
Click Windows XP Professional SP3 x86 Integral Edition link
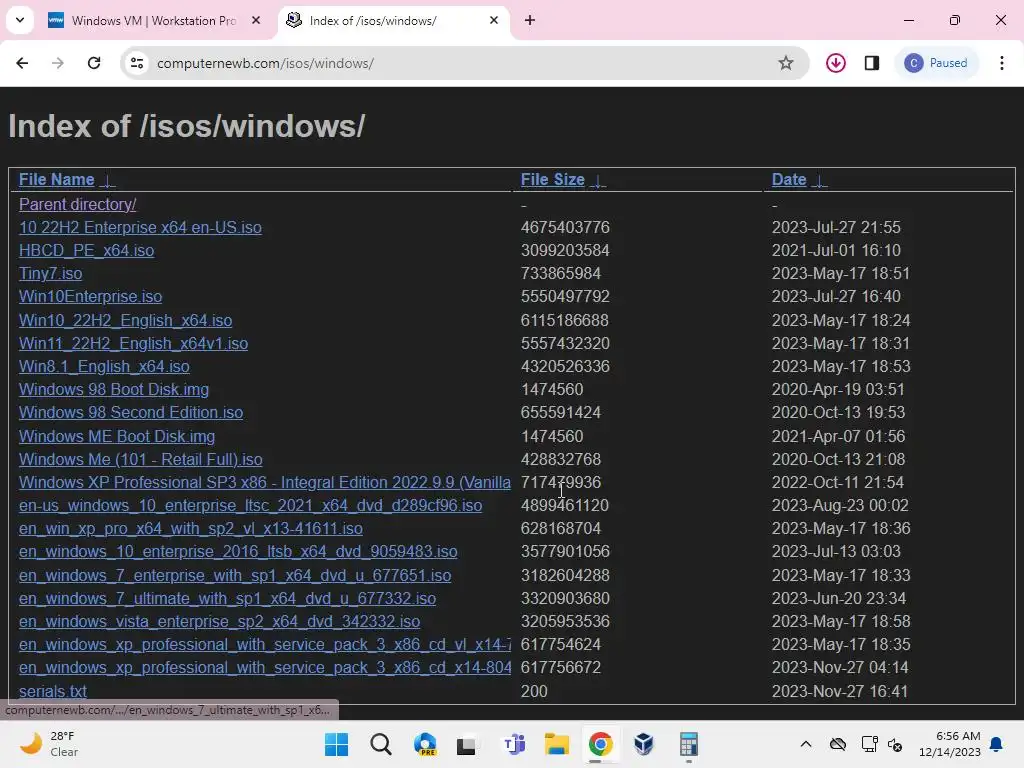pos(264,483)
